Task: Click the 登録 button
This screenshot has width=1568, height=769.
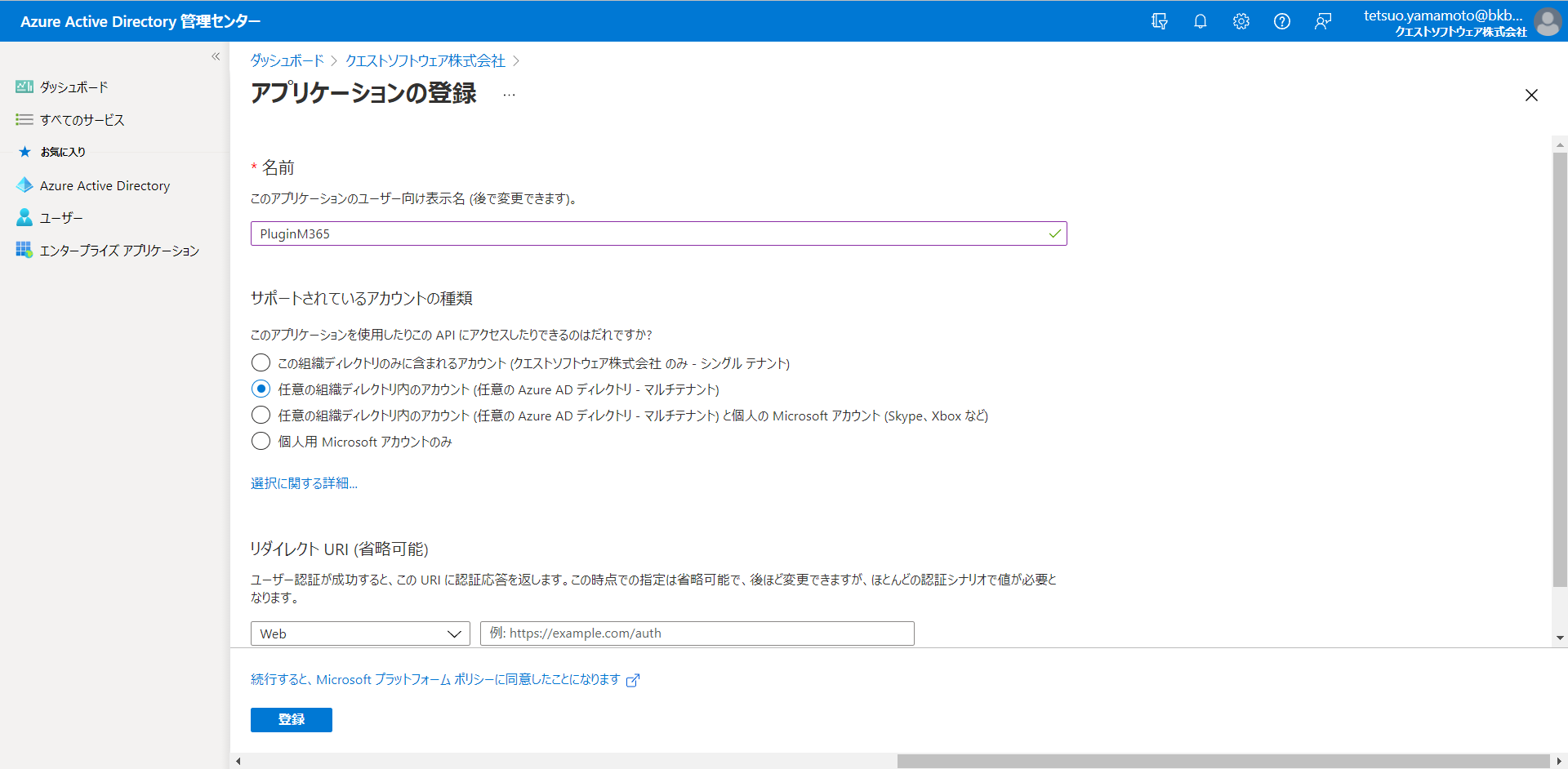Action: pos(292,720)
